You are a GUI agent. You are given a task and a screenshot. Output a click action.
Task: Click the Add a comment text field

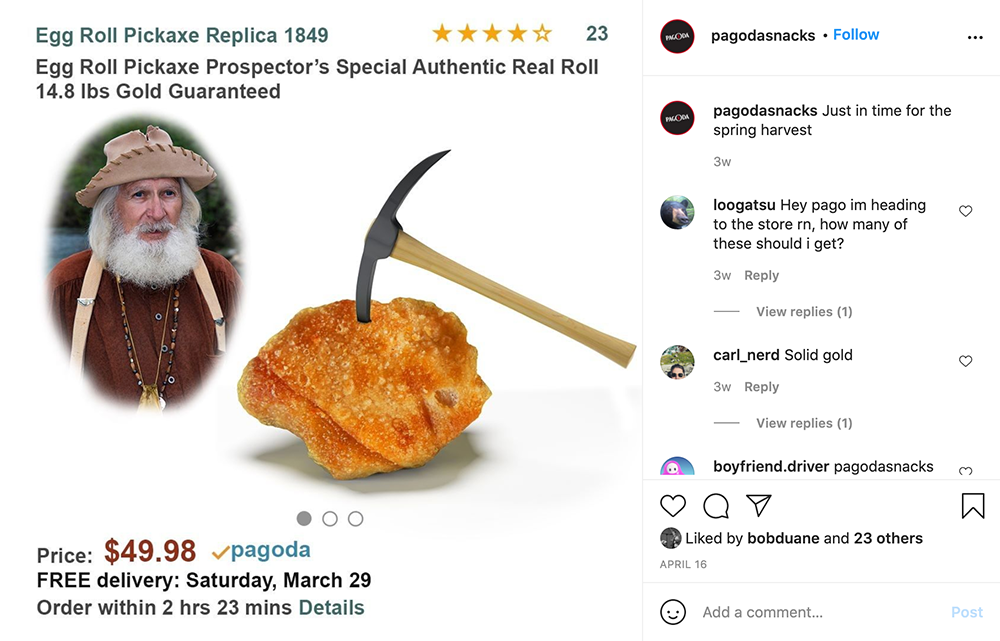tap(823, 612)
